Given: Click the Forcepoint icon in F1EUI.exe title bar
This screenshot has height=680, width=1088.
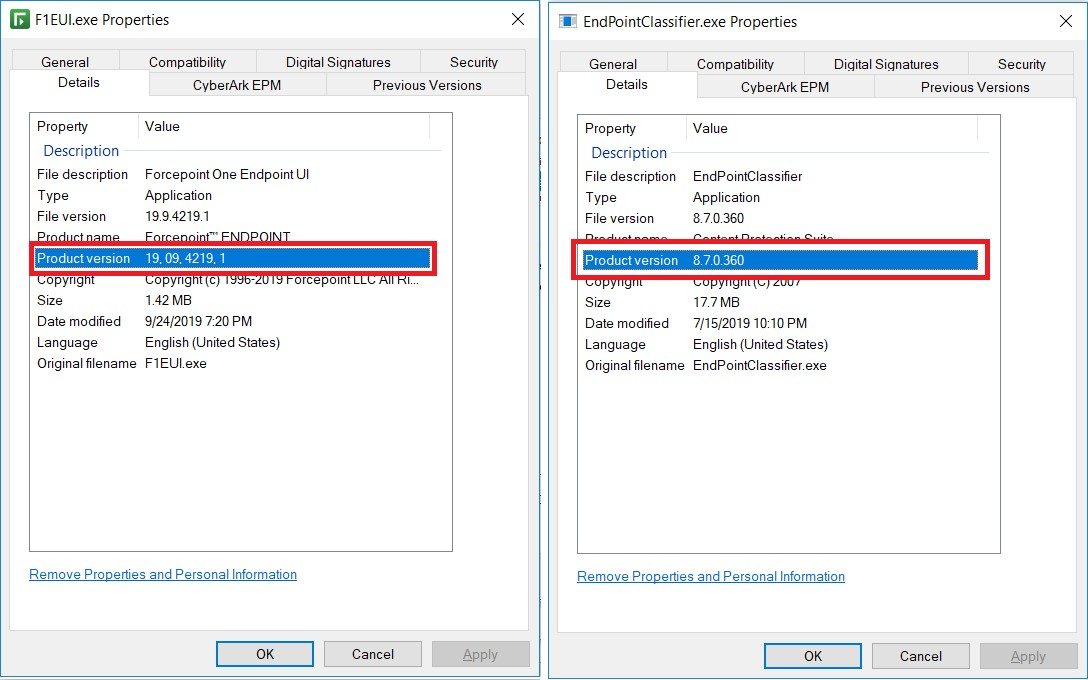Looking at the screenshot, I should (x=22, y=19).
